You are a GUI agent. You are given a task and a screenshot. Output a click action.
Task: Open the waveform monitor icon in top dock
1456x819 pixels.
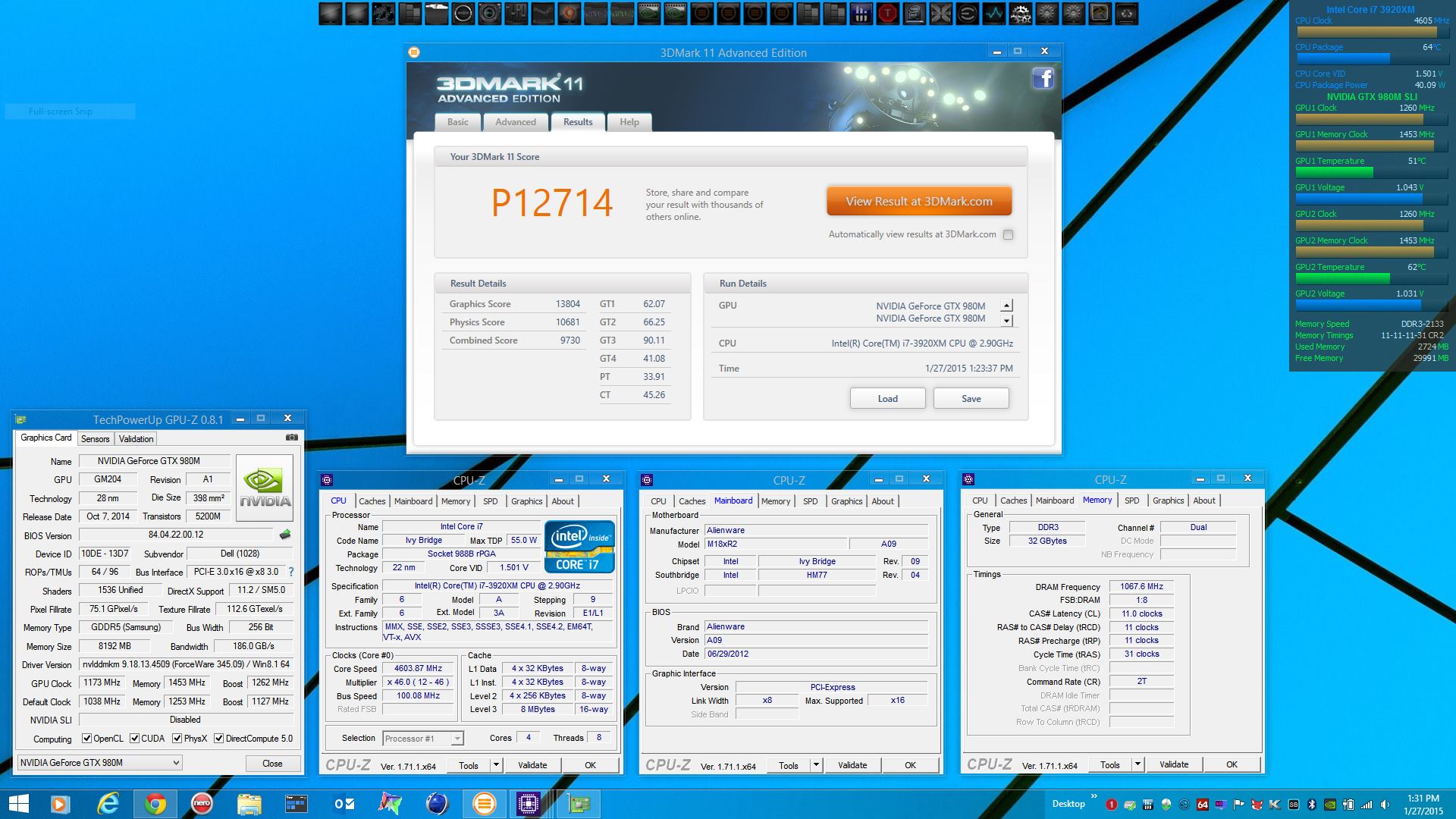click(994, 13)
